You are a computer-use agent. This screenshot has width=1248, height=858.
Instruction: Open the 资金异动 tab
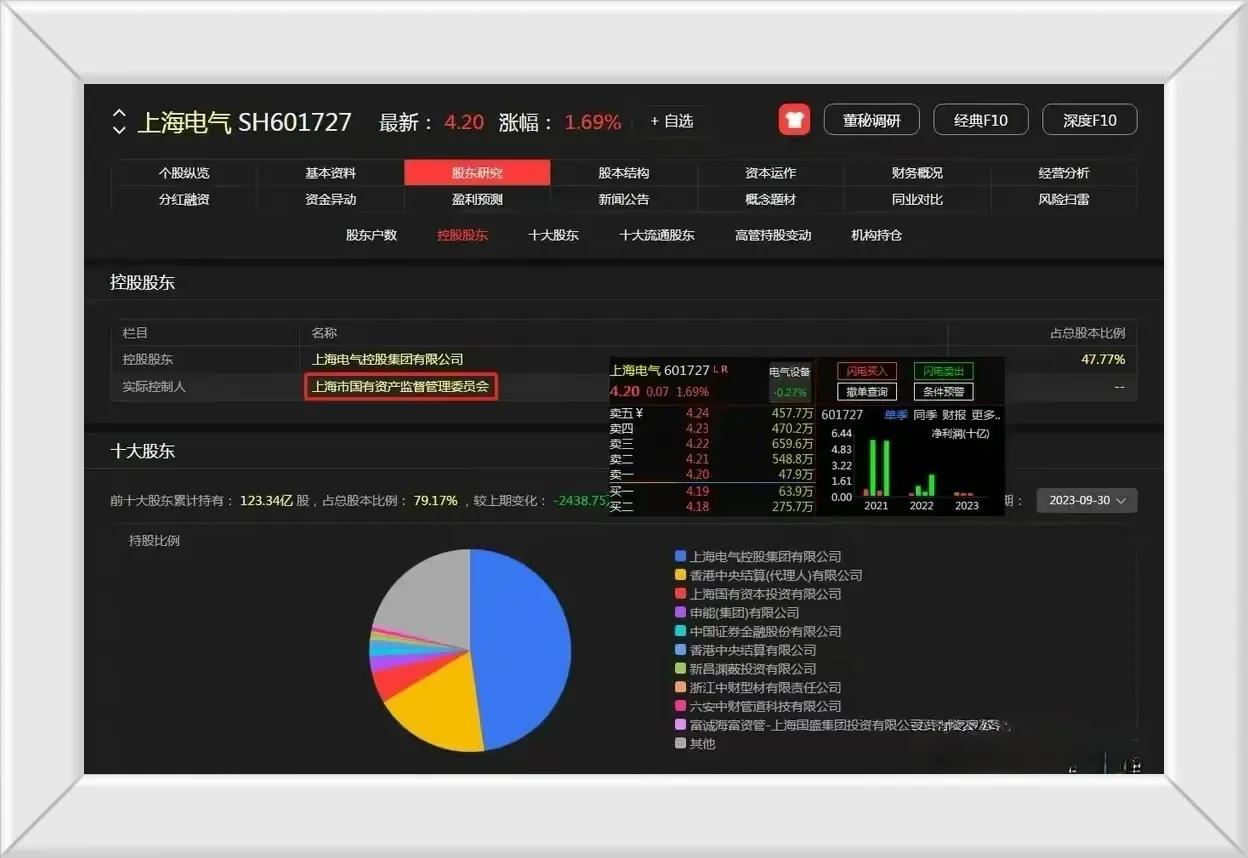(x=331, y=199)
